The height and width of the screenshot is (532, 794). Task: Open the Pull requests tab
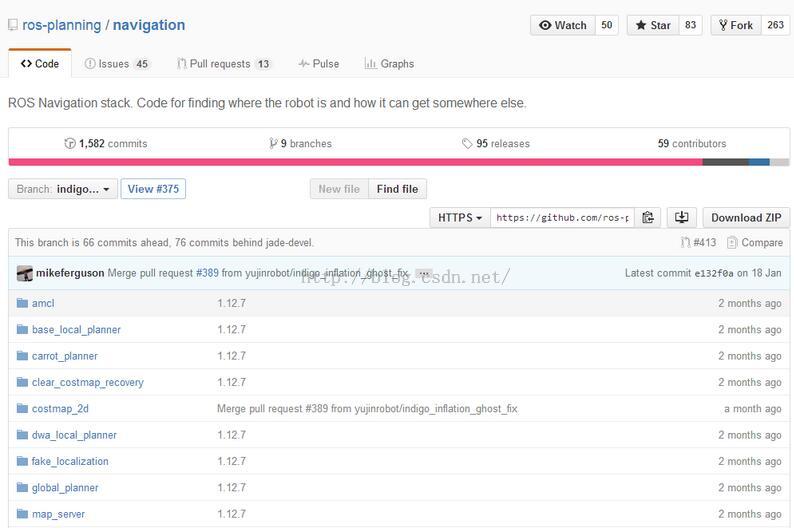click(223, 64)
